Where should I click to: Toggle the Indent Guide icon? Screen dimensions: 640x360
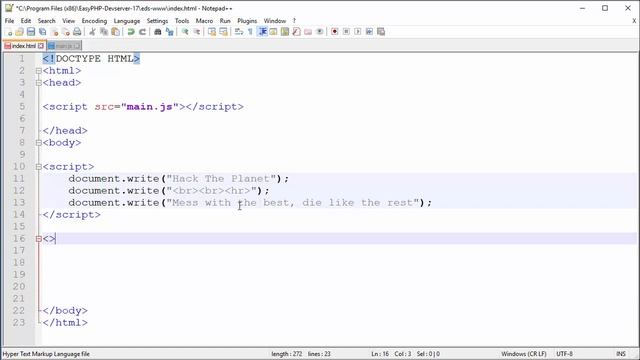tap(262, 32)
